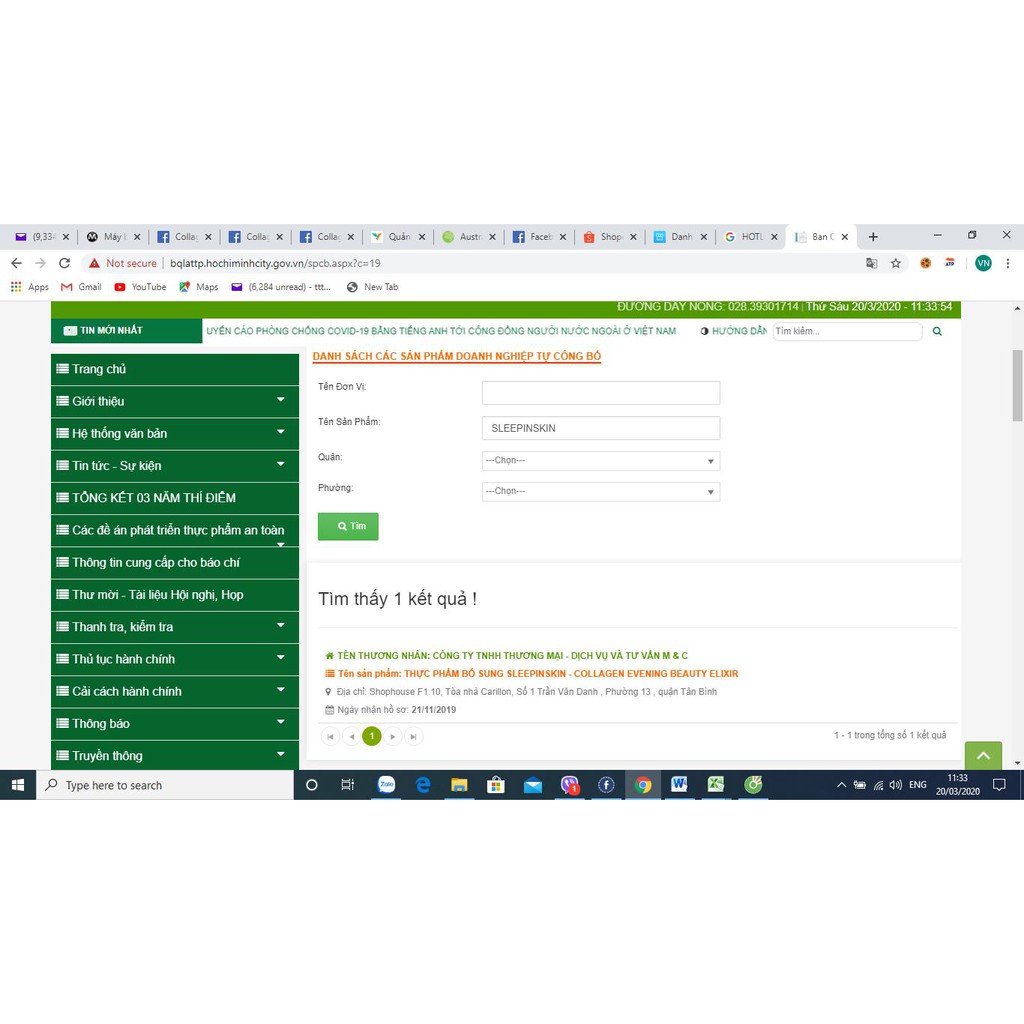Open the Quận dropdown
Viewport: 1024px width, 1024px height.
tap(601, 461)
